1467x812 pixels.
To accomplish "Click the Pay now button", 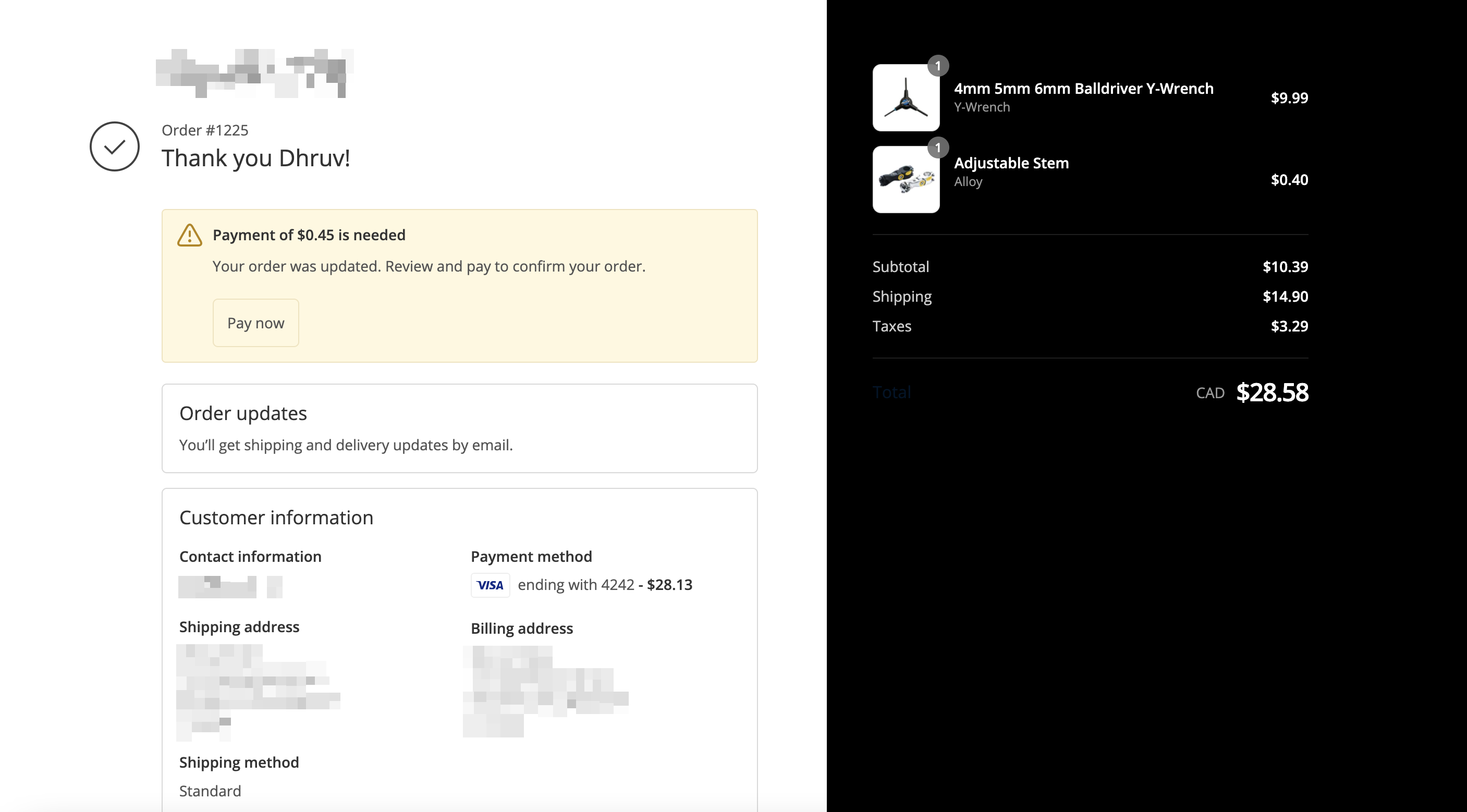I will point(255,323).
